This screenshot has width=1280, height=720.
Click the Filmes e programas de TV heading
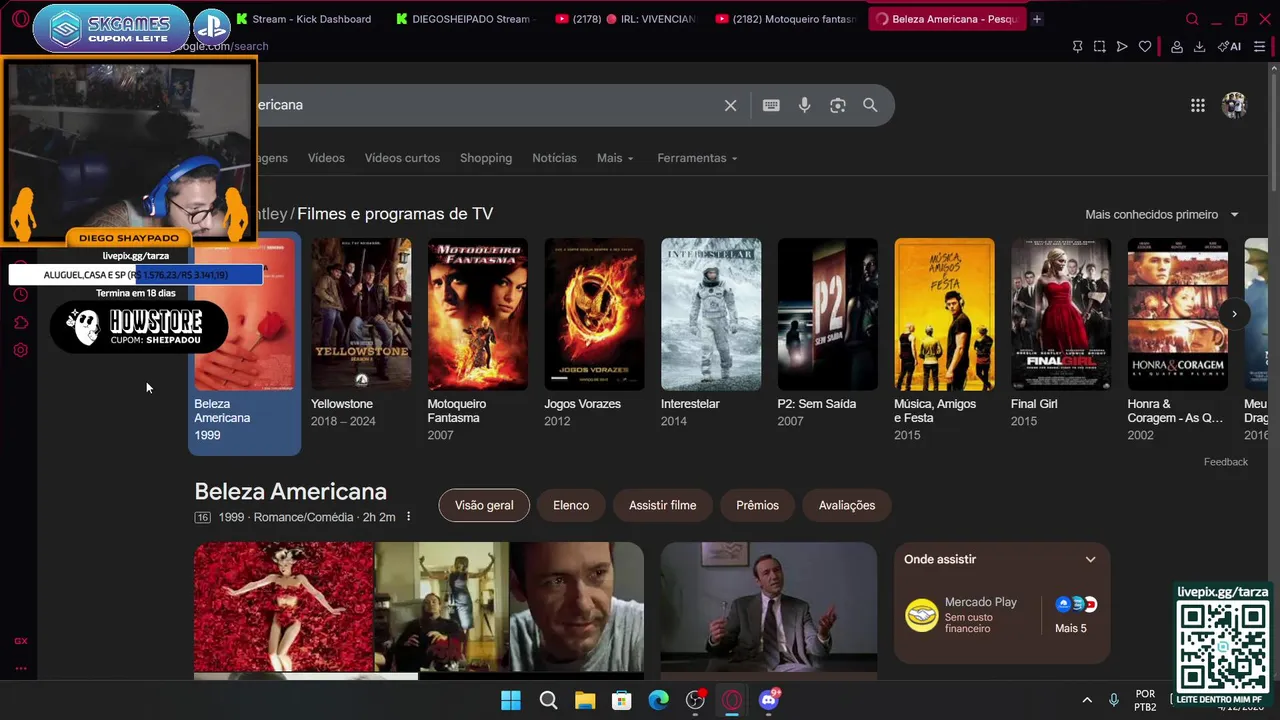pyautogui.click(x=395, y=214)
